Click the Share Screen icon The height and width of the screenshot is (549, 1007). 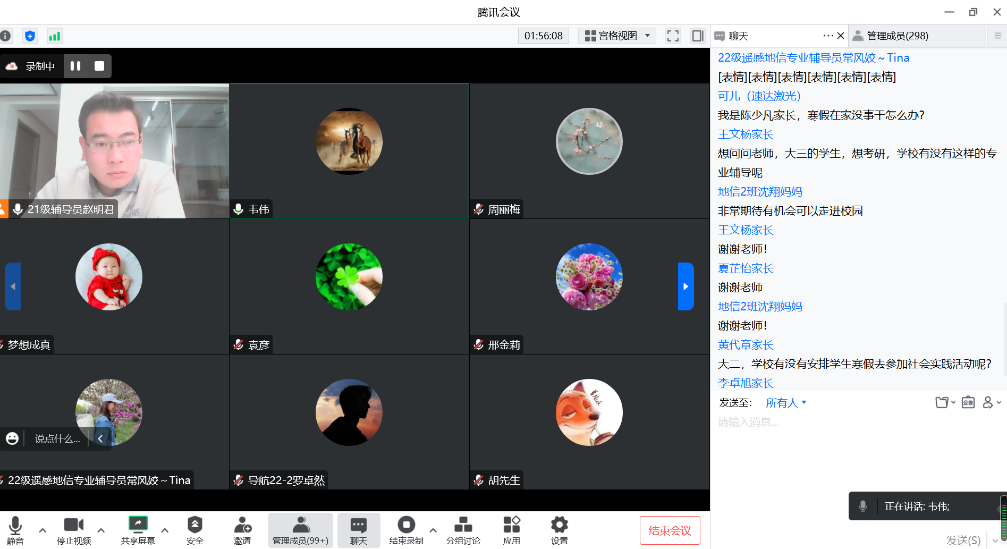[x=138, y=529]
